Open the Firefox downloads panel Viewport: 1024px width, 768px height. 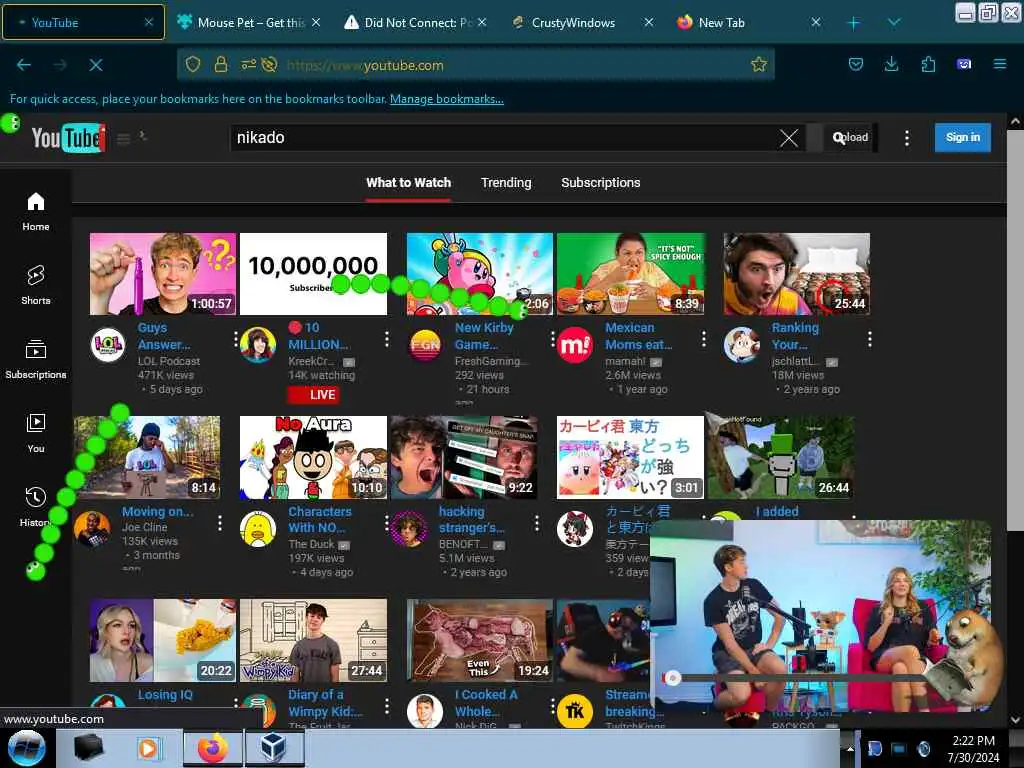[891, 65]
